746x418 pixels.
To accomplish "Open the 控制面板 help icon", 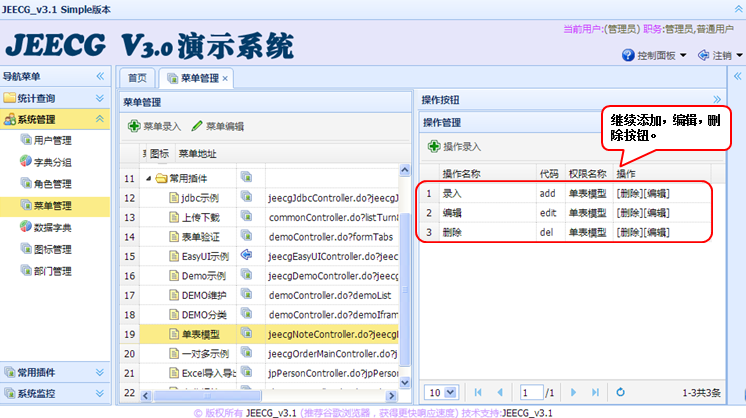I will point(628,55).
